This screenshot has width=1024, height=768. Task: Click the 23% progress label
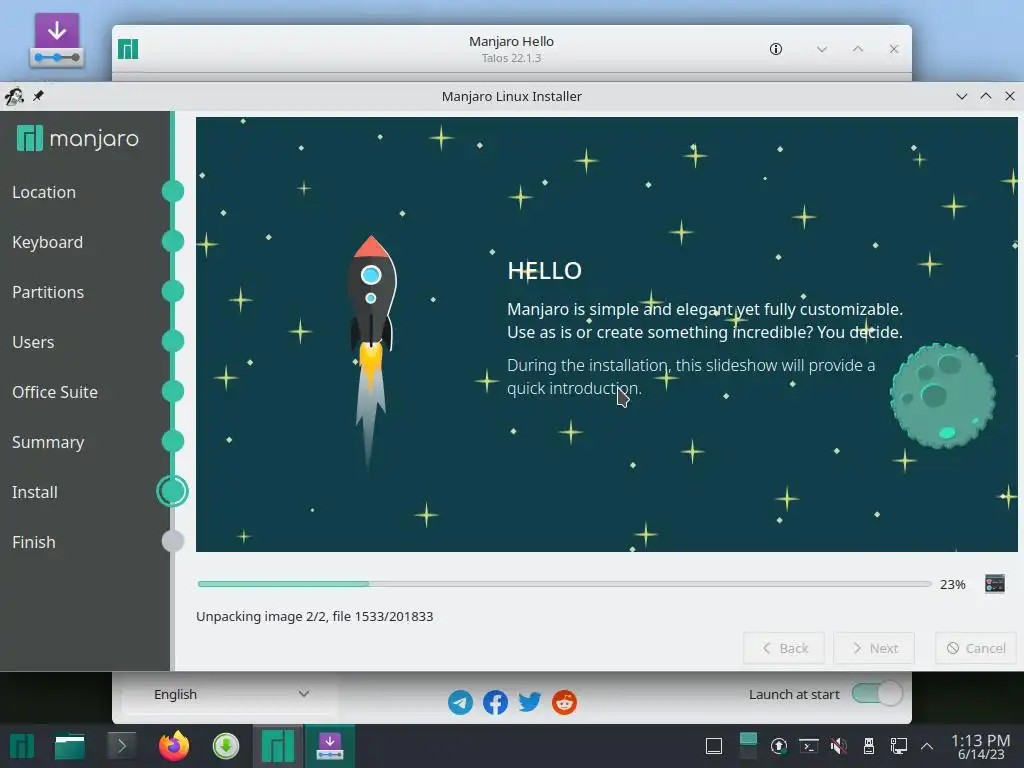(952, 584)
